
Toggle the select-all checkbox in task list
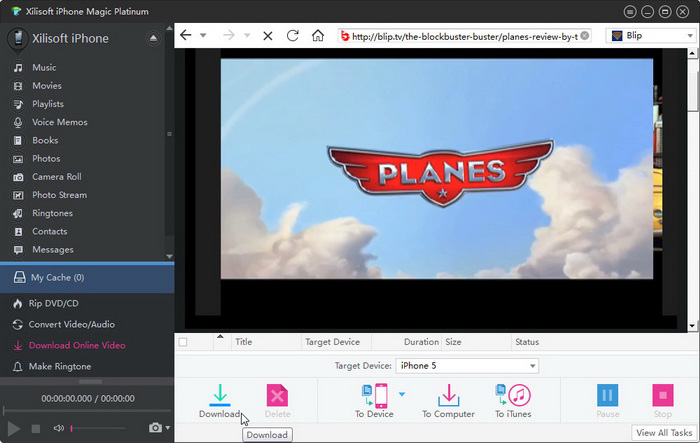coord(182,342)
